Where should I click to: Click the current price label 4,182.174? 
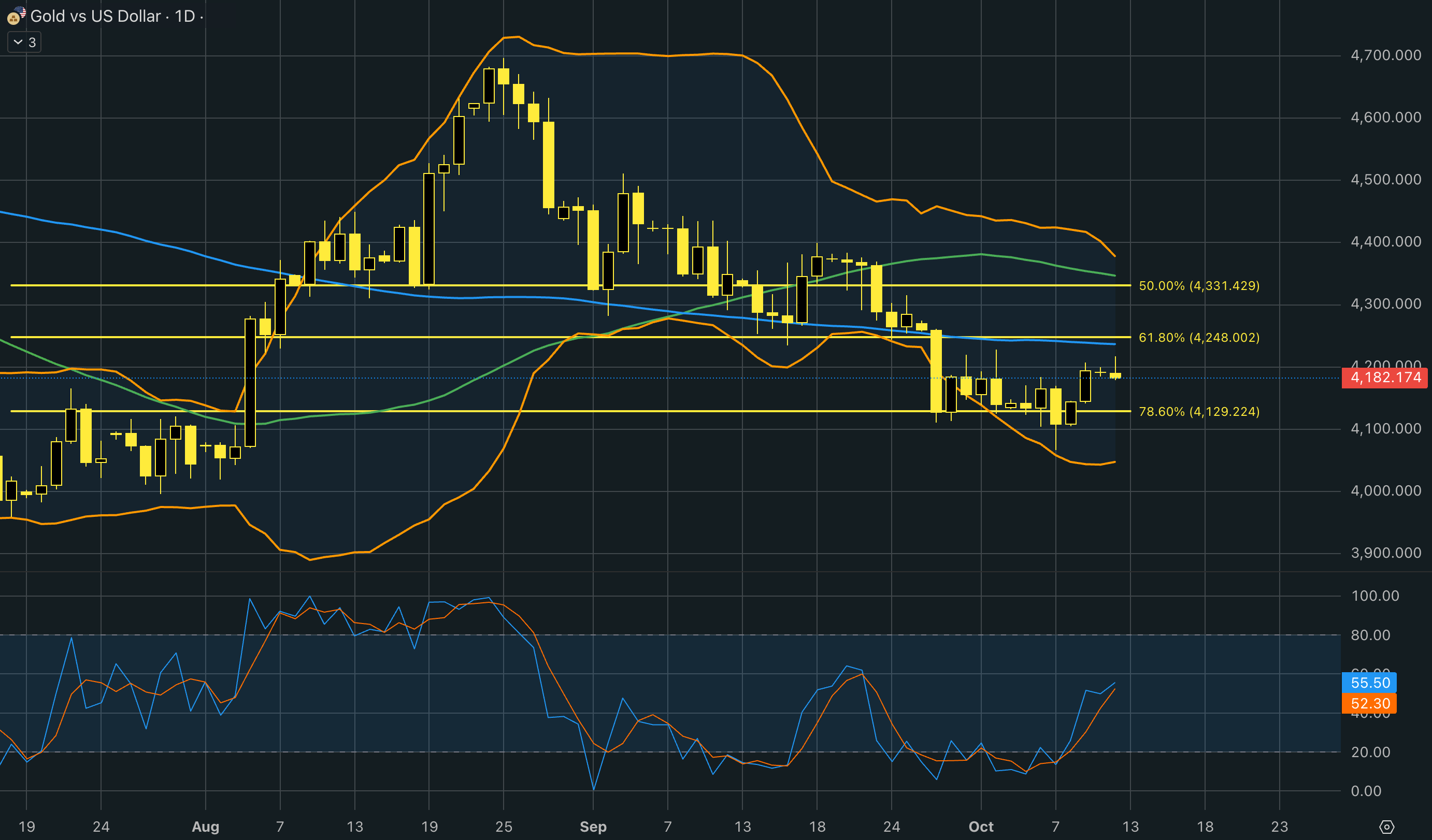click(x=1385, y=378)
